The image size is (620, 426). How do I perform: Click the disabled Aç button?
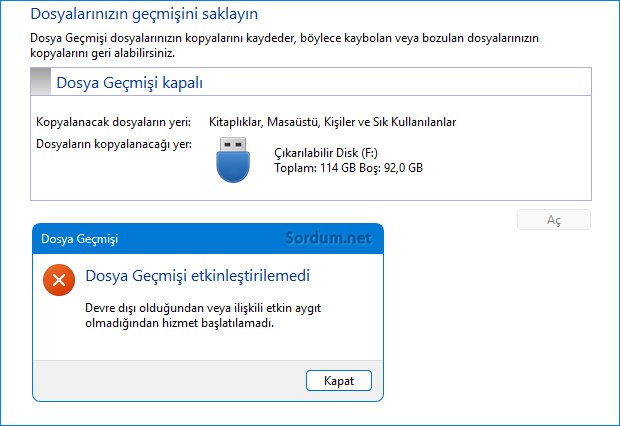coord(554,220)
